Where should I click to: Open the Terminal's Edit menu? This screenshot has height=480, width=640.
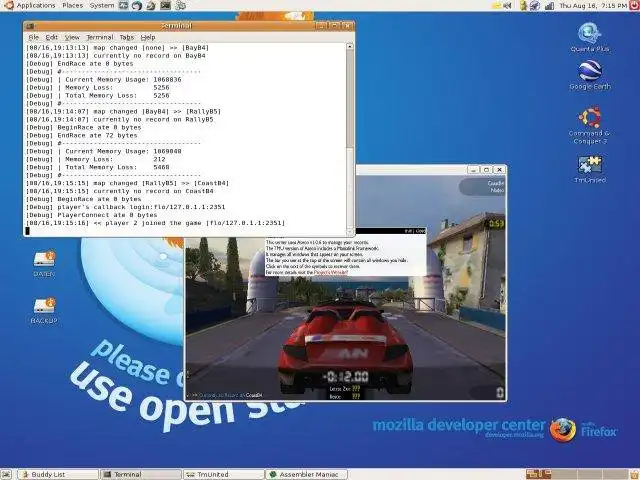coord(51,37)
